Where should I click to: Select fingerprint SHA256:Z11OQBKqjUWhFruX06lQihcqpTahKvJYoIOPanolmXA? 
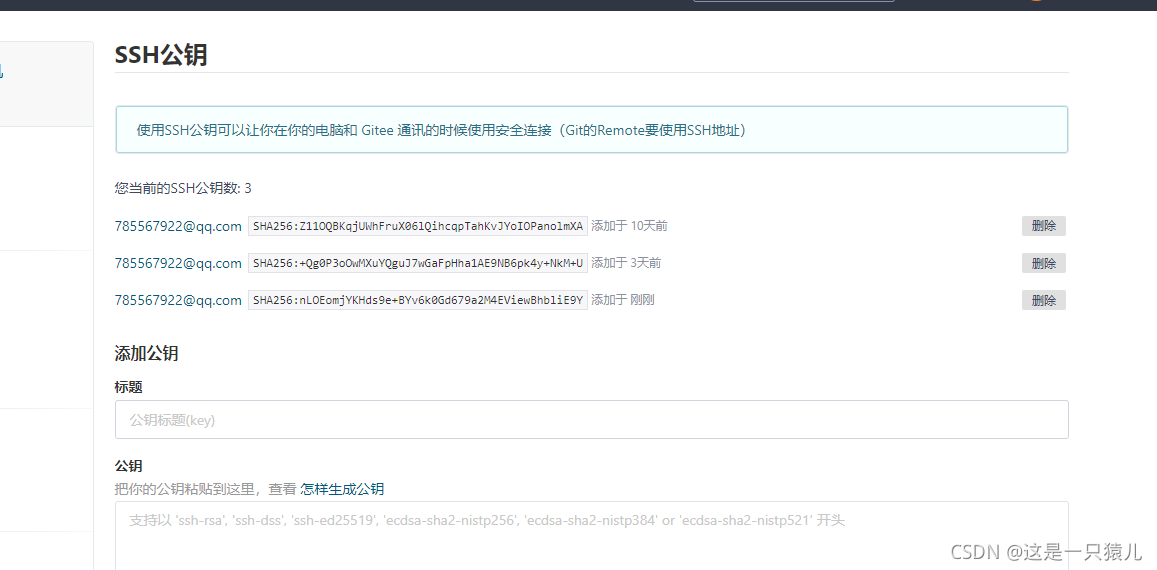(x=418, y=226)
